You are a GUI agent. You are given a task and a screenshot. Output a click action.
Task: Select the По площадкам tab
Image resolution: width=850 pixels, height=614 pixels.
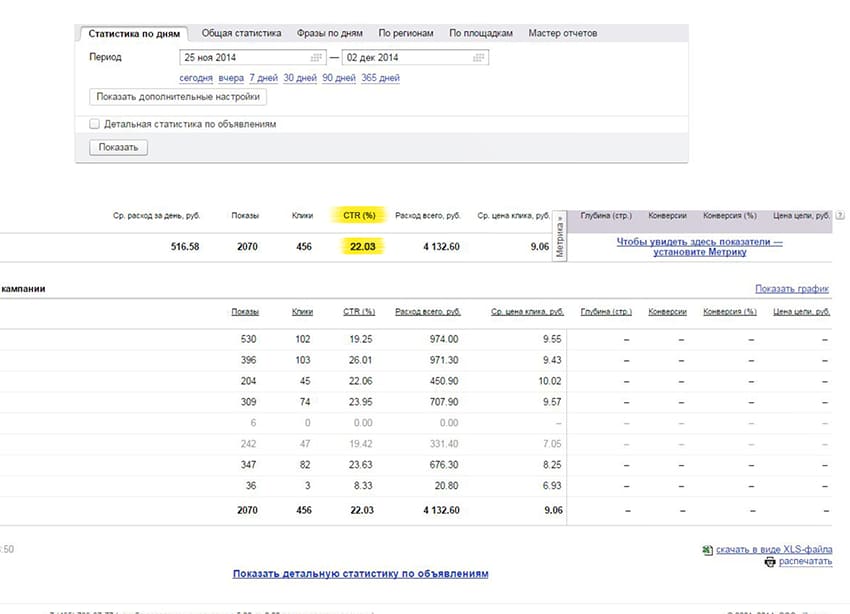[x=481, y=33]
